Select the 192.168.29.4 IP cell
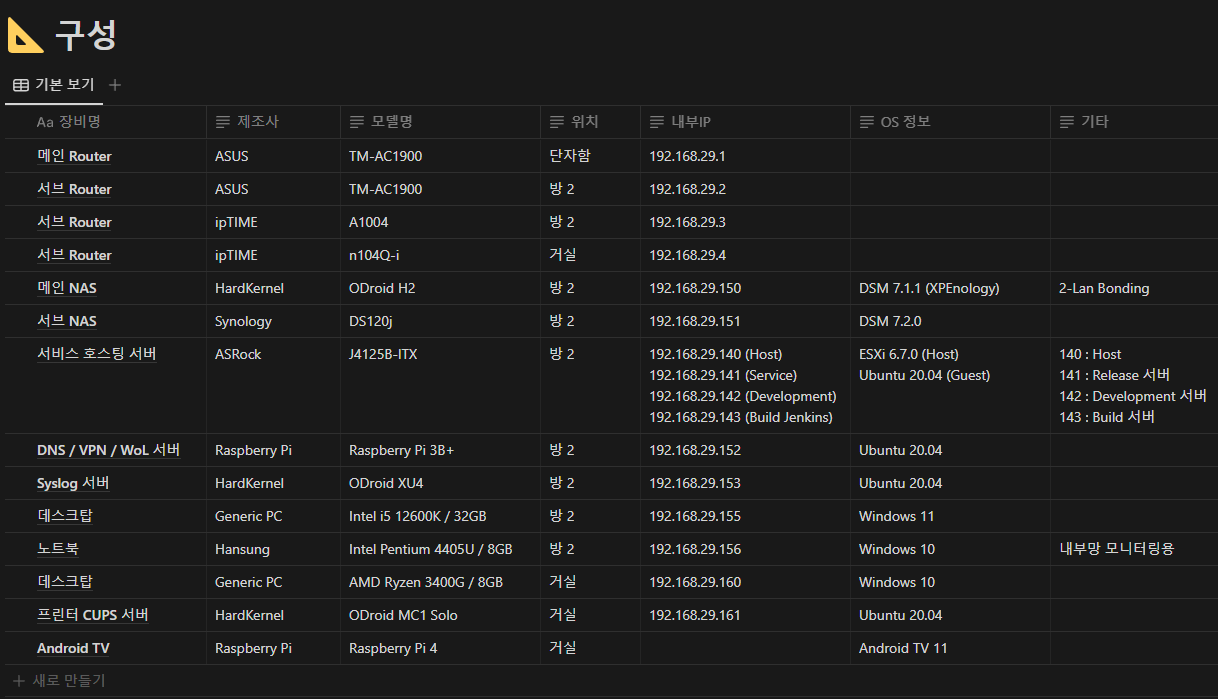 (745, 254)
